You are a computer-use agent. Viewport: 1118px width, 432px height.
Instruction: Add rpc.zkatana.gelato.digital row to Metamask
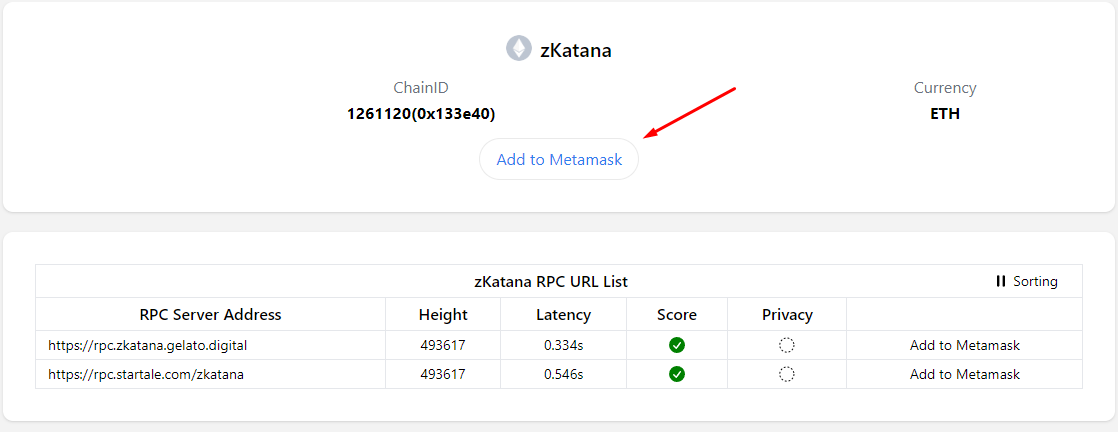pos(964,345)
